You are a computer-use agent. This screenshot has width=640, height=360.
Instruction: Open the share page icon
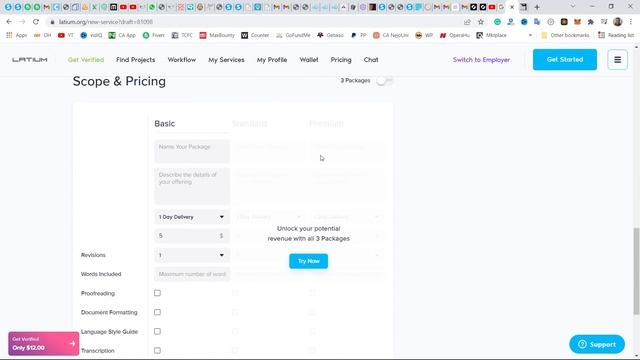pos(467,22)
